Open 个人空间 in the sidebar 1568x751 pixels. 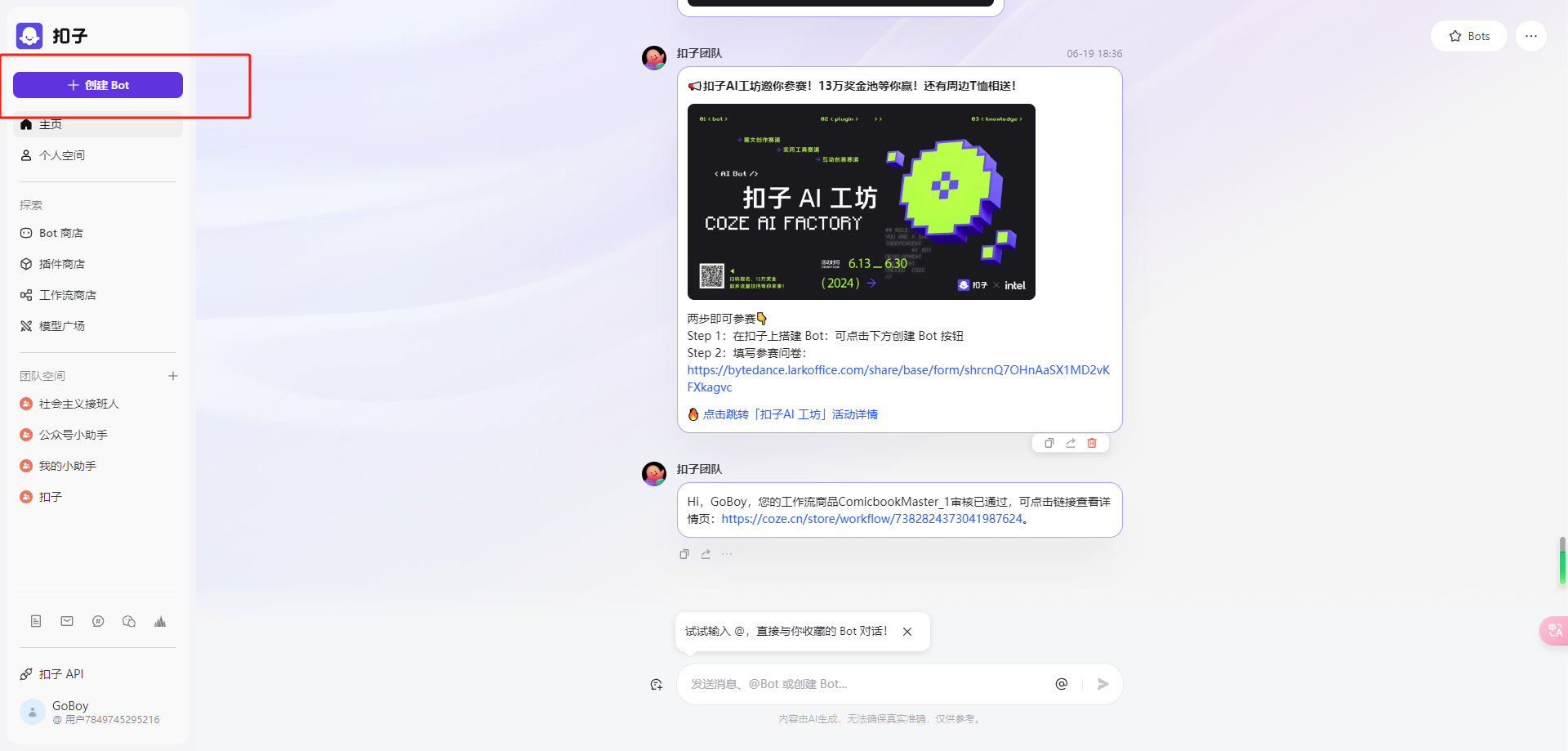click(x=98, y=155)
